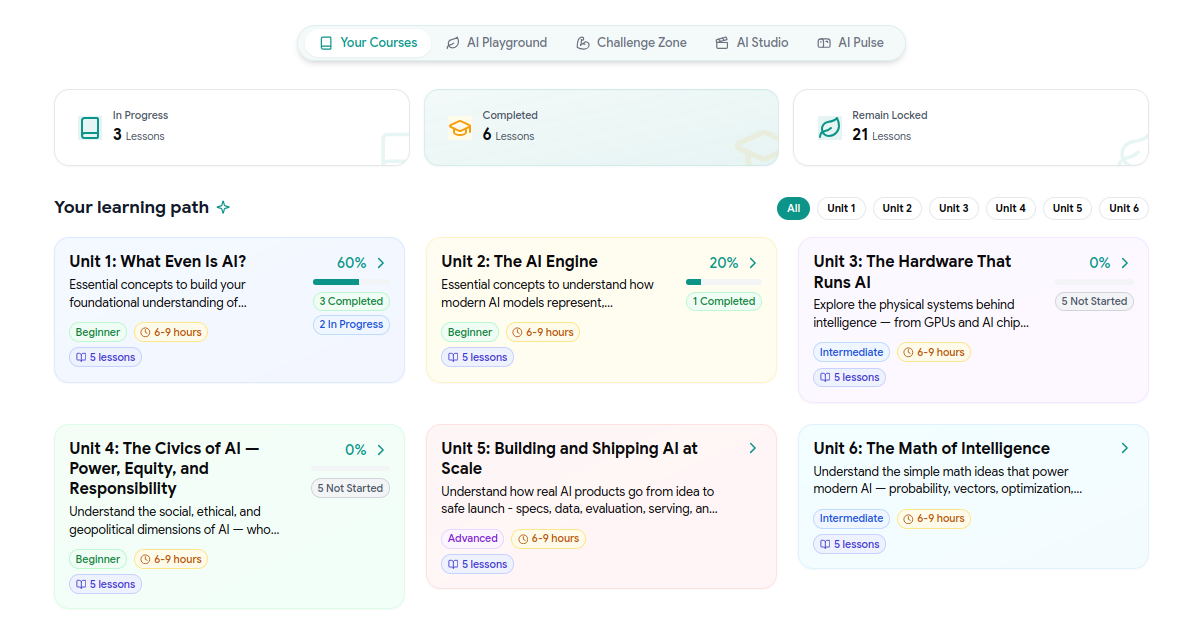This screenshot has width=1200, height=630.
Task: Filter by Unit 2
Action: pyautogui.click(x=897, y=208)
